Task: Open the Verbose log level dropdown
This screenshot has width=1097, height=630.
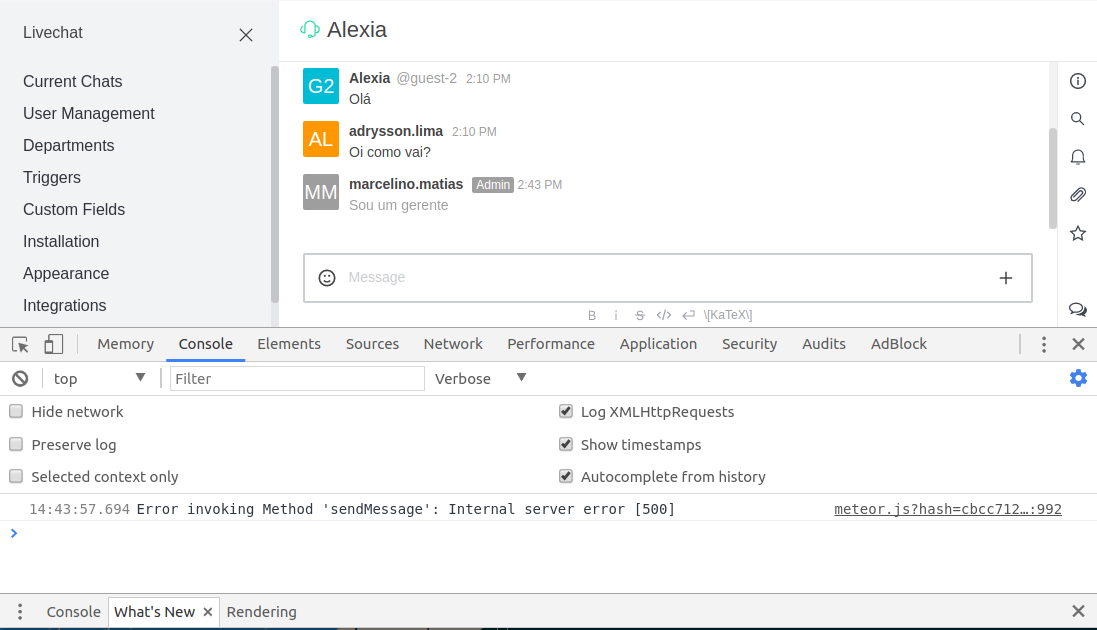Action: click(481, 379)
